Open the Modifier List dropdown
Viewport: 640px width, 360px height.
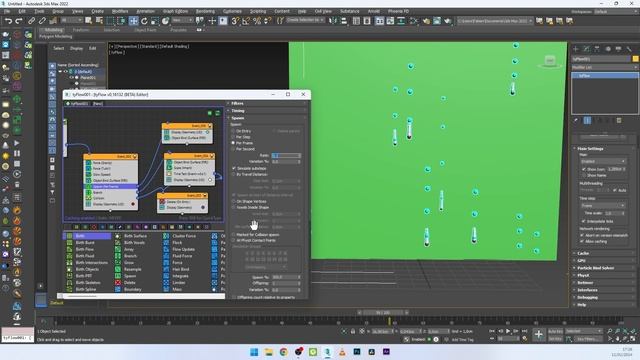click(604, 67)
